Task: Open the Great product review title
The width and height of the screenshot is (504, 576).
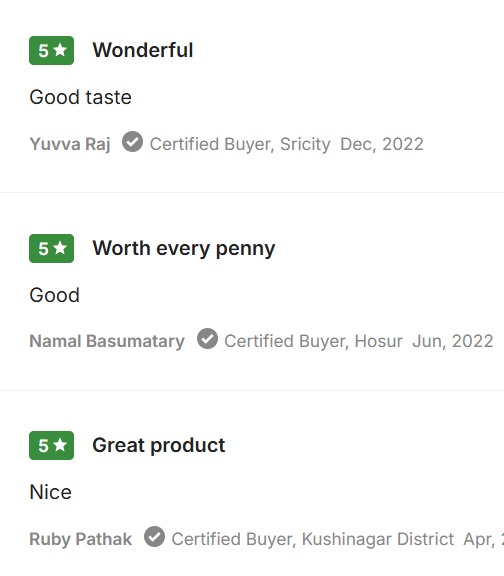Action: [159, 446]
